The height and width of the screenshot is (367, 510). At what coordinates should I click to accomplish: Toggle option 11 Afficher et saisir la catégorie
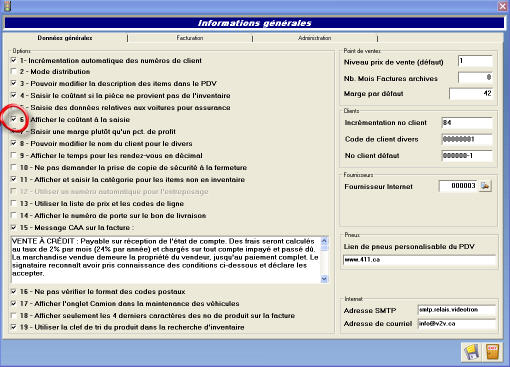14,179
